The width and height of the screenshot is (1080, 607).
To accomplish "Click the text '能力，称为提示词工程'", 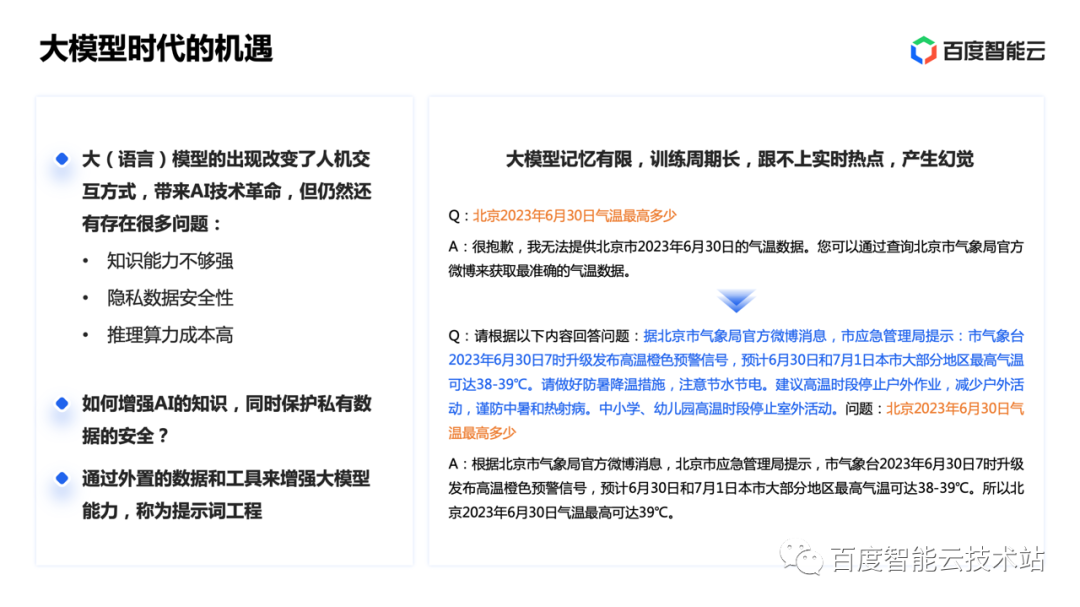I will pos(172,511).
